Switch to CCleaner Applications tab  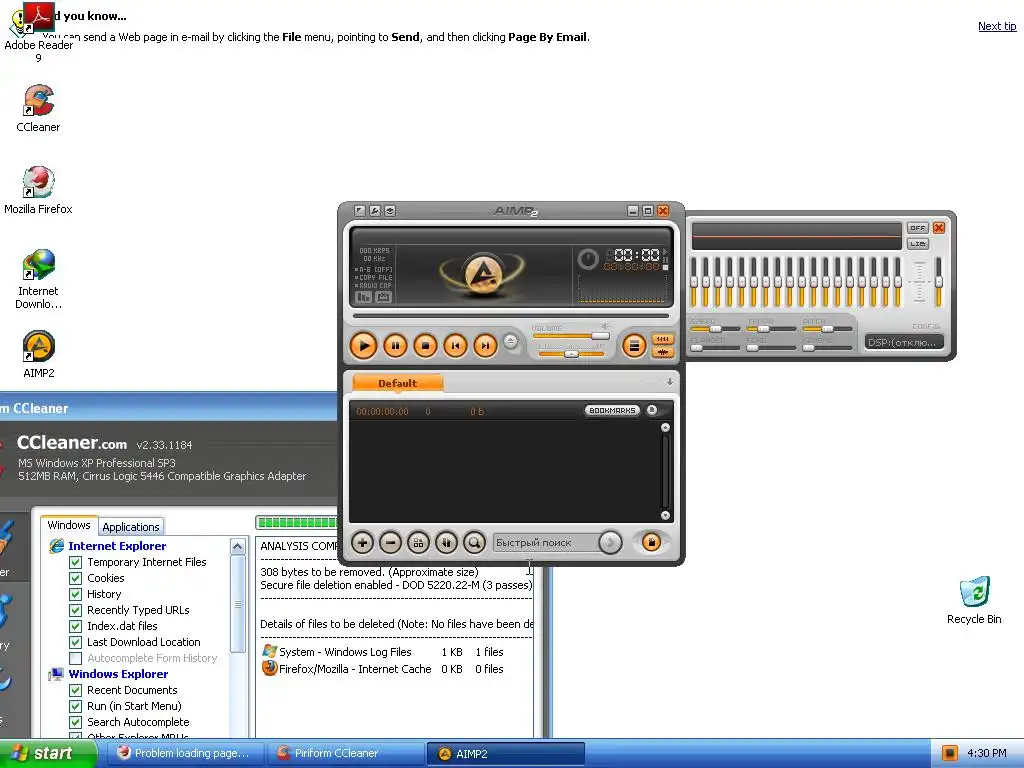(131, 527)
